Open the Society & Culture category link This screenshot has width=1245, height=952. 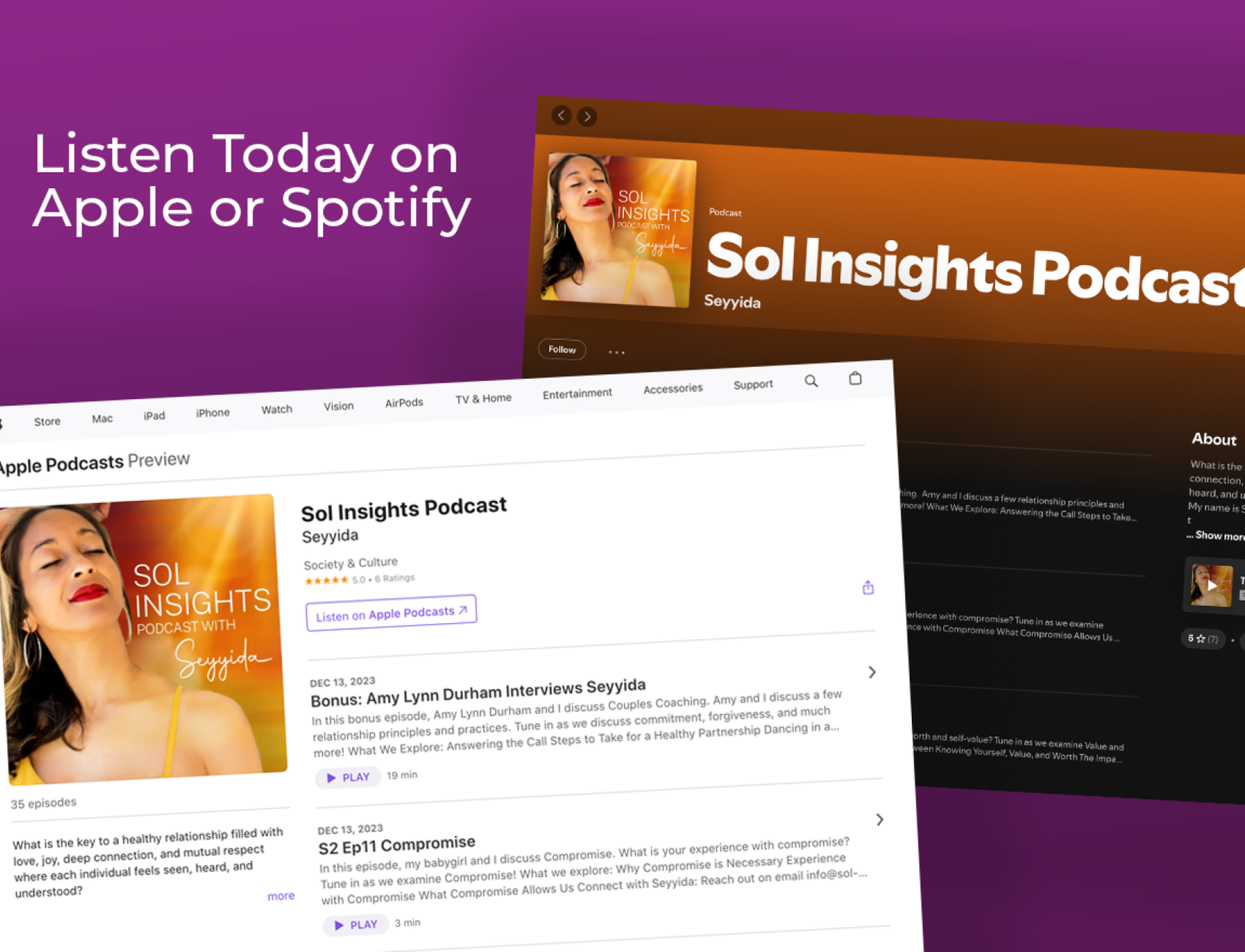350,563
